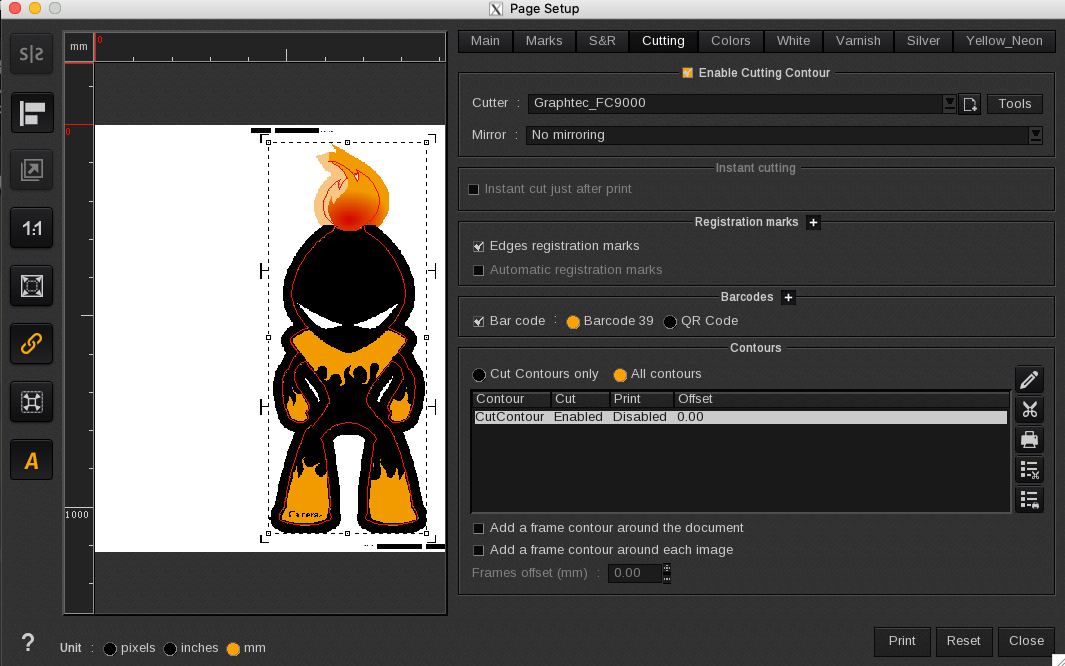
Task: Expand the Registration marks options with the plus
Action: tap(813, 222)
